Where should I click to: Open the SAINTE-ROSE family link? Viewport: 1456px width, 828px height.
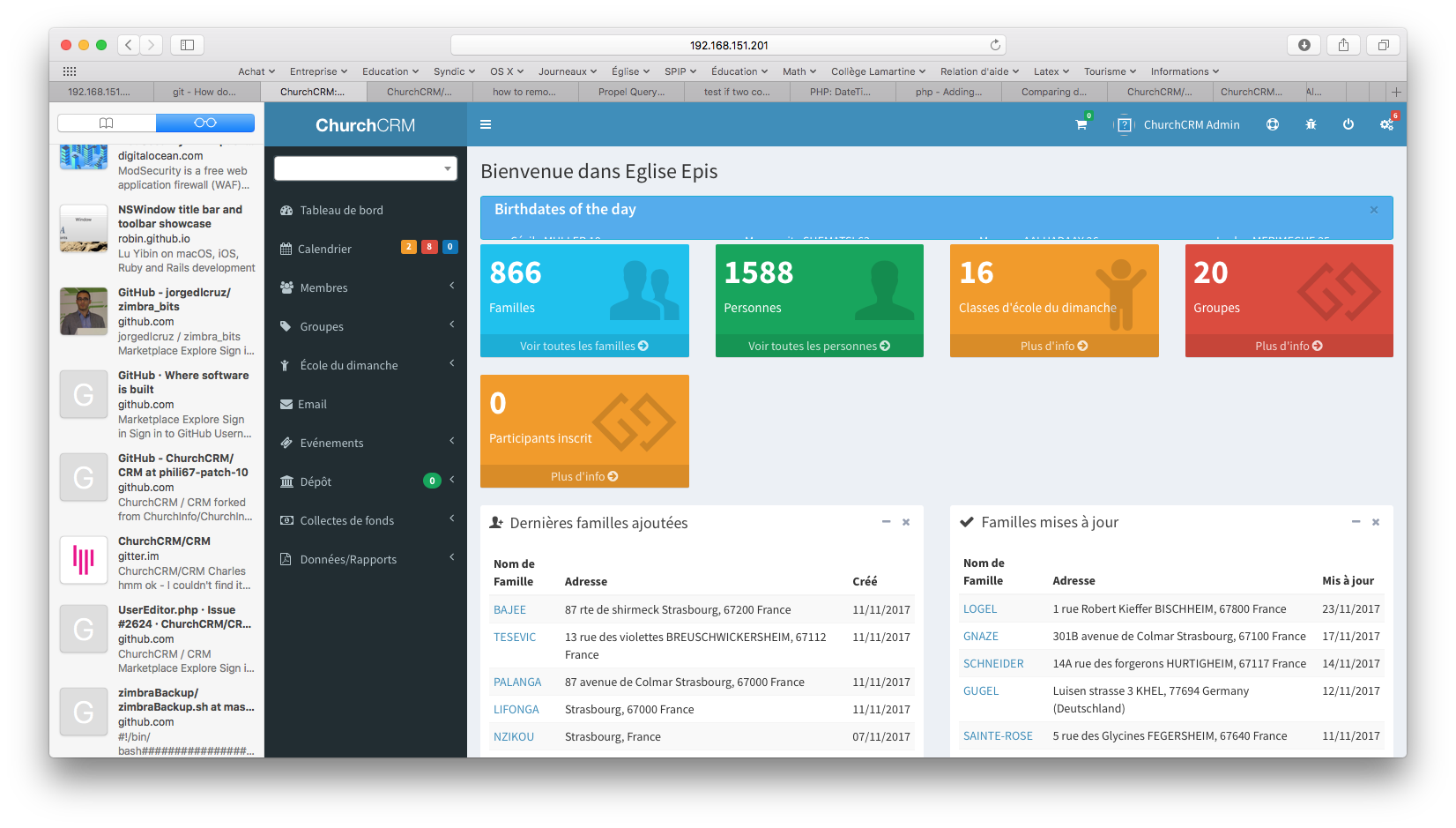click(998, 735)
